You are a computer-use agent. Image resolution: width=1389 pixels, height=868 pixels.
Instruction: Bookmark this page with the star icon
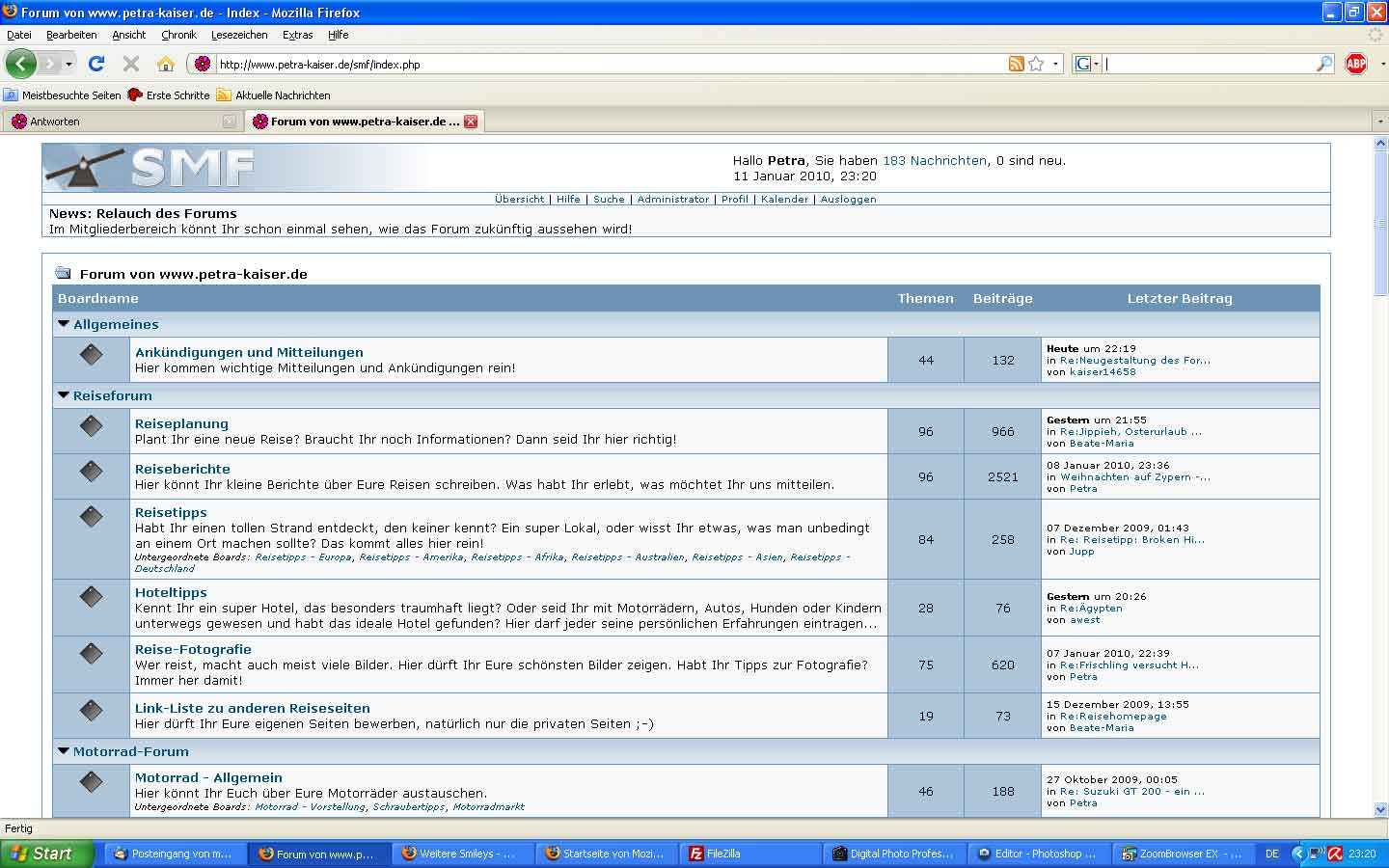point(1036,64)
